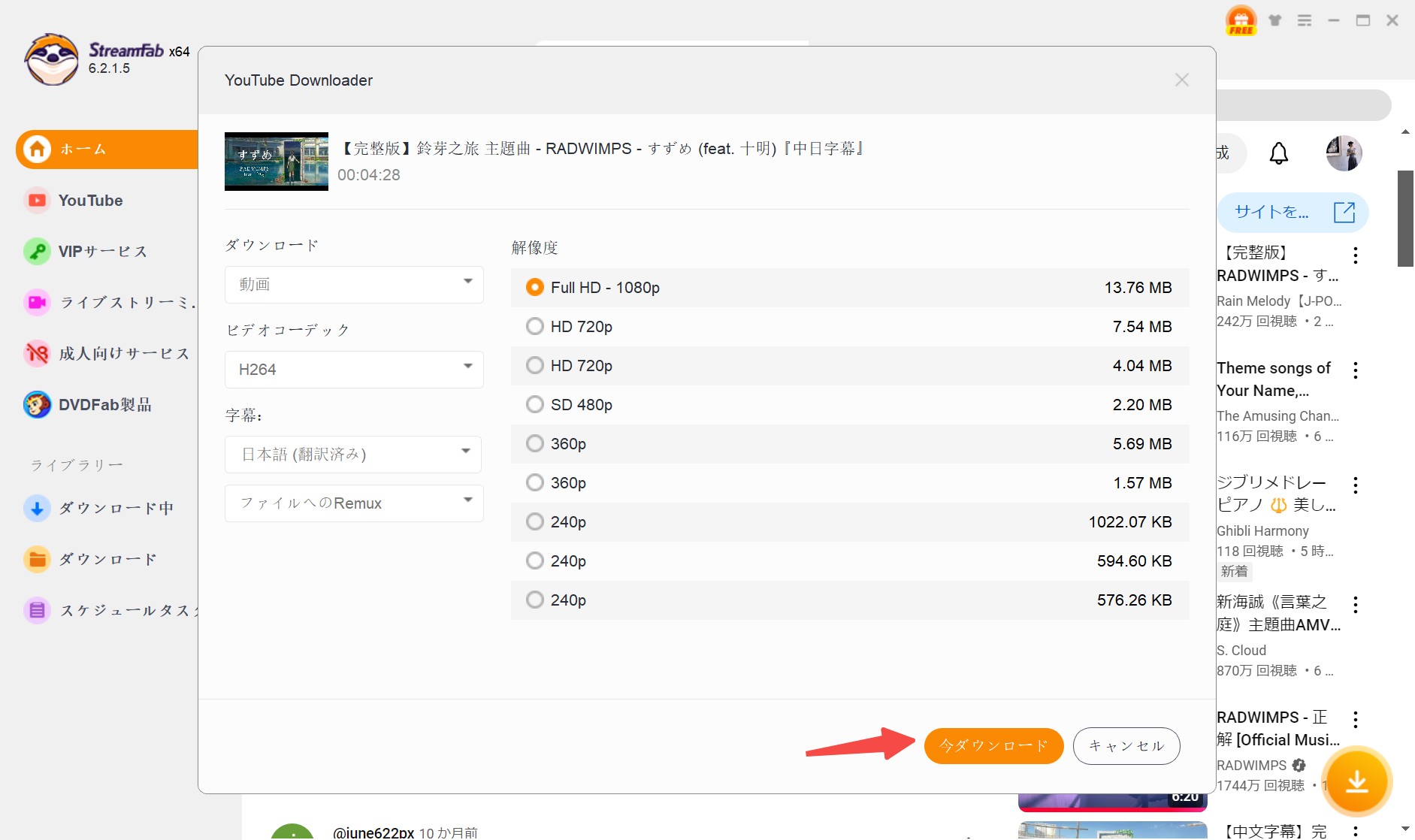Click the scrollbar up arrow
The width and height of the screenshot is (1415, 840).
(1405, 133)
